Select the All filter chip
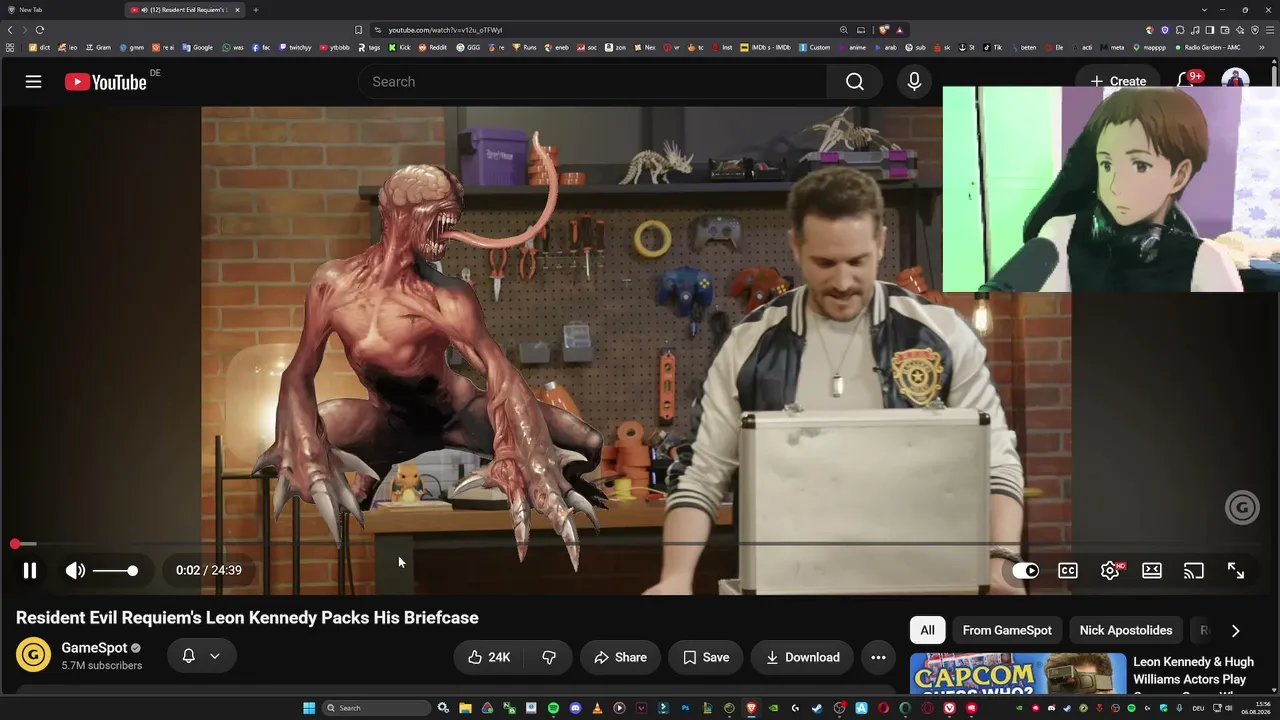 pos(927,630)
